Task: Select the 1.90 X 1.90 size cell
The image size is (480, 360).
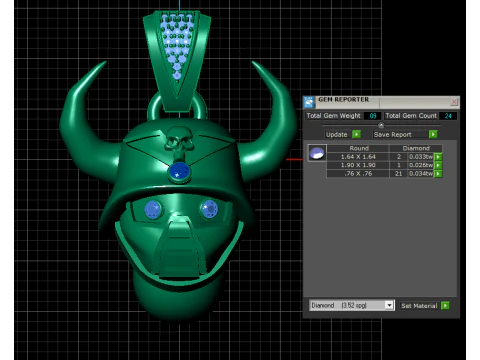Action: pyautogui.click(x=358, y=165)
